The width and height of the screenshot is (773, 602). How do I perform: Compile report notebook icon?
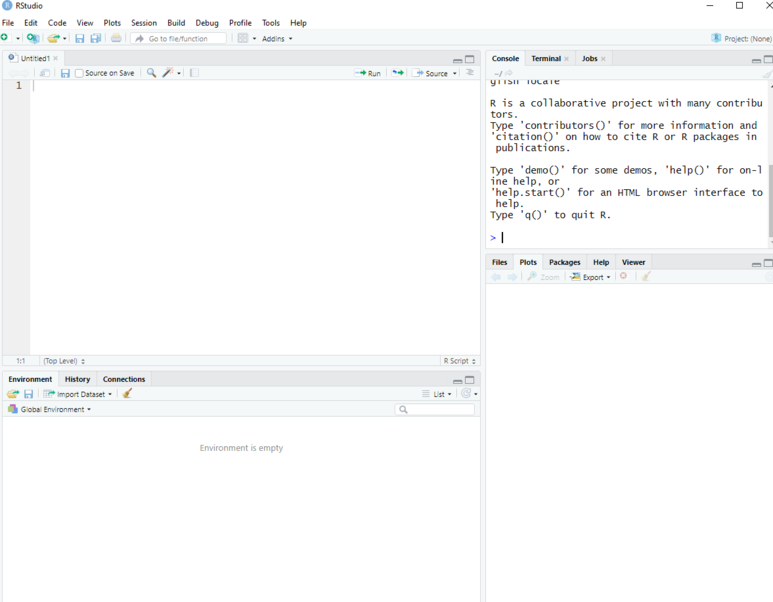195,73
